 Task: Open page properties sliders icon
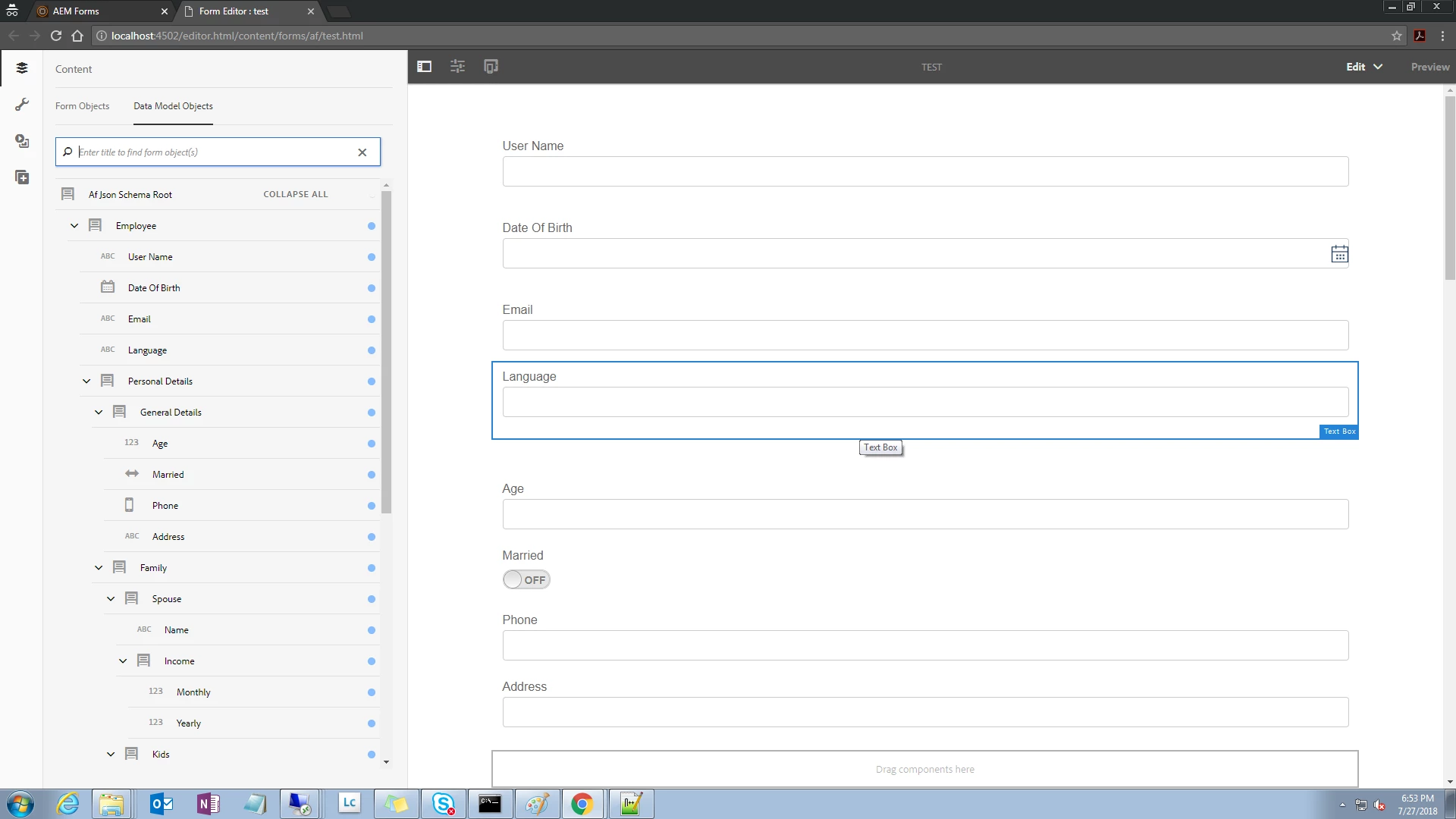click(x=457, y=67)
